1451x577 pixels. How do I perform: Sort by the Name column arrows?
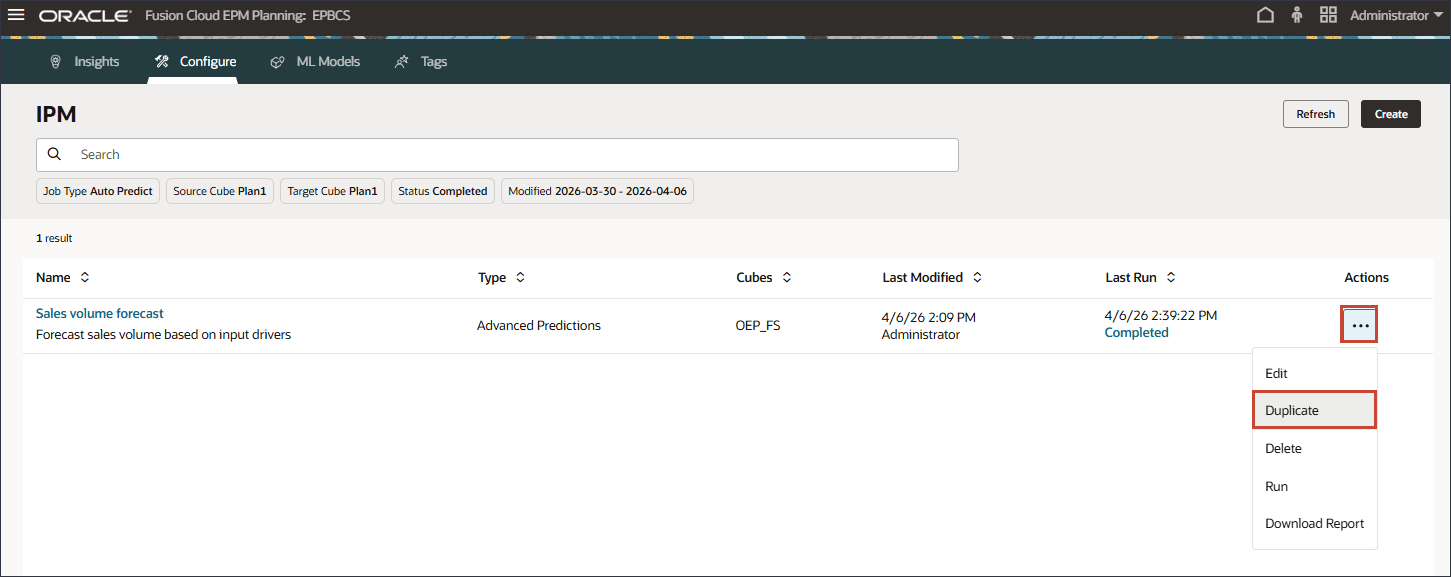(x=85, y=277)
